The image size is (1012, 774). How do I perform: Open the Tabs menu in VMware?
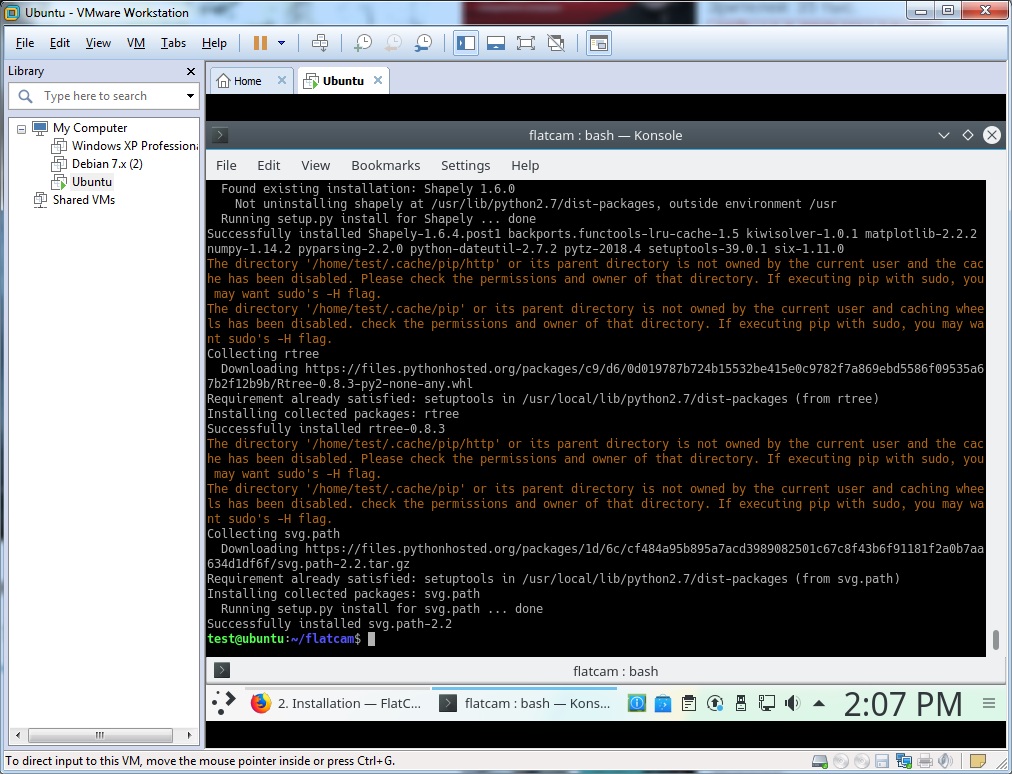pyautogui.click(x=173, y=43)
